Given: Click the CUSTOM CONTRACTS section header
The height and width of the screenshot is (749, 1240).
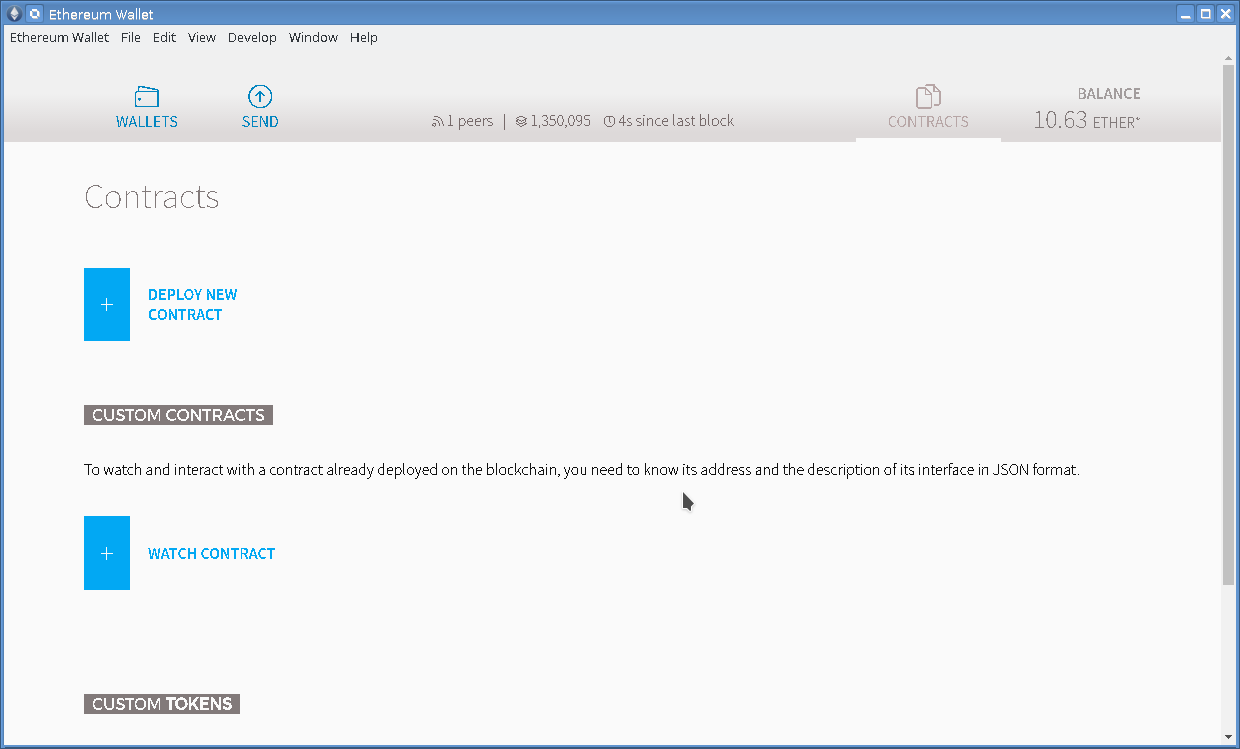Looking at the screenshot, I should tap(178, 415).
